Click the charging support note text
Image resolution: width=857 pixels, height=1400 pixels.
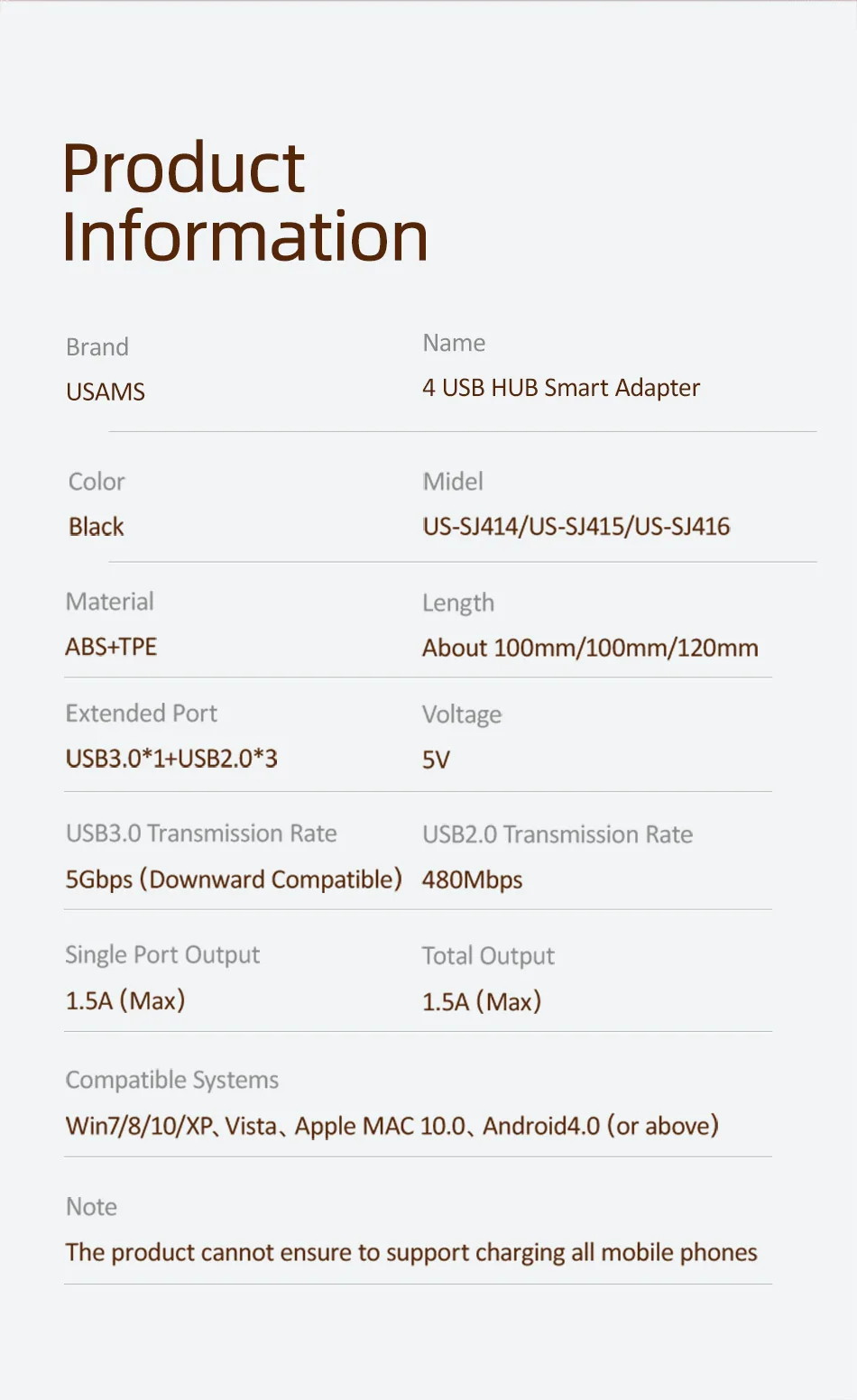coord(410,1252)
